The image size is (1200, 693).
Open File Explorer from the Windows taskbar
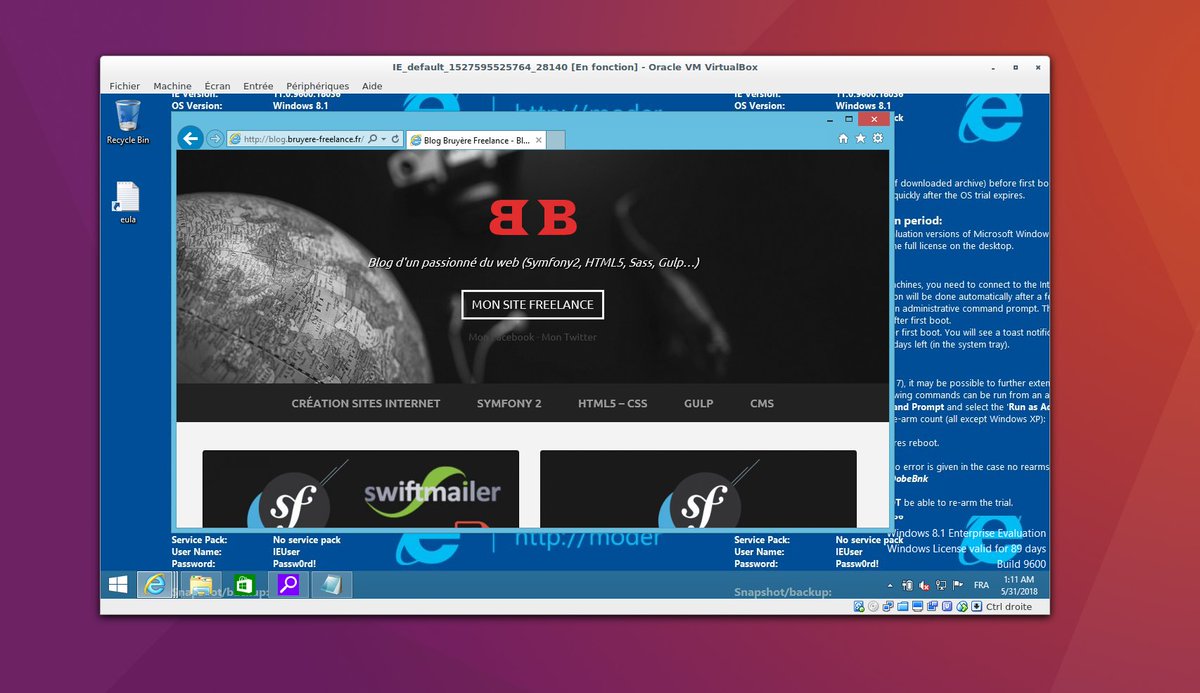[x=201, y=584]
